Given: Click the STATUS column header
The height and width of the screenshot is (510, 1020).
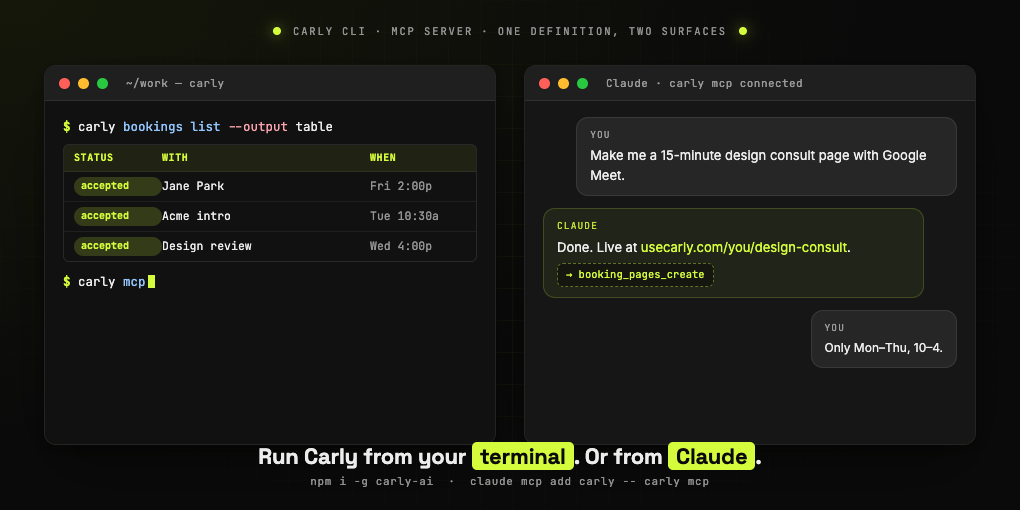Looking at the screenshot, I should point(94,157).
